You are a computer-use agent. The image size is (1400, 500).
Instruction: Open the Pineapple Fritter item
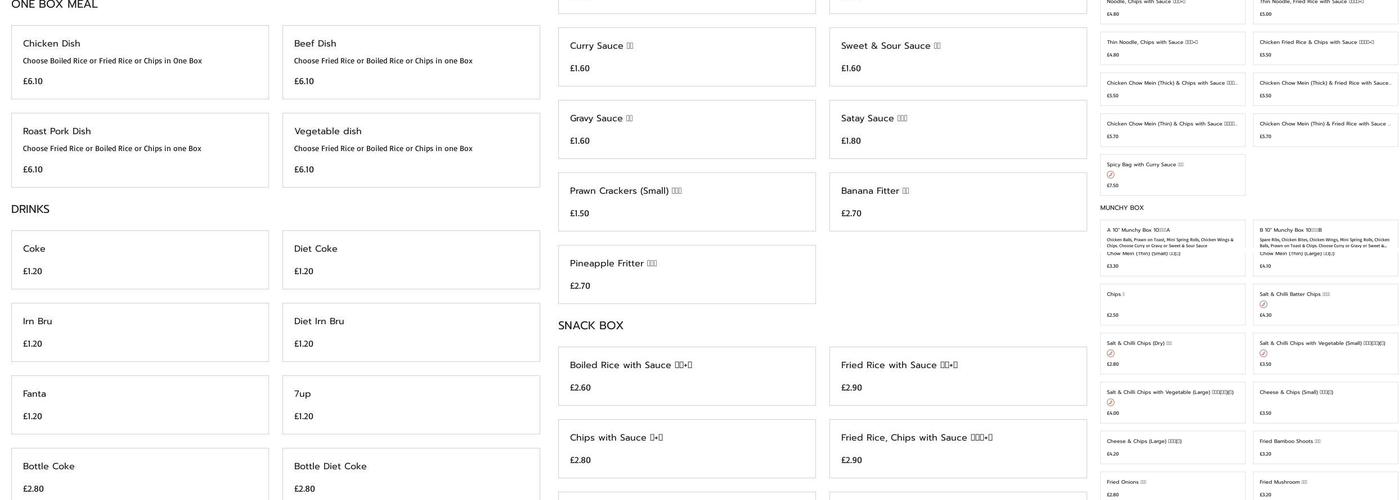687,274
